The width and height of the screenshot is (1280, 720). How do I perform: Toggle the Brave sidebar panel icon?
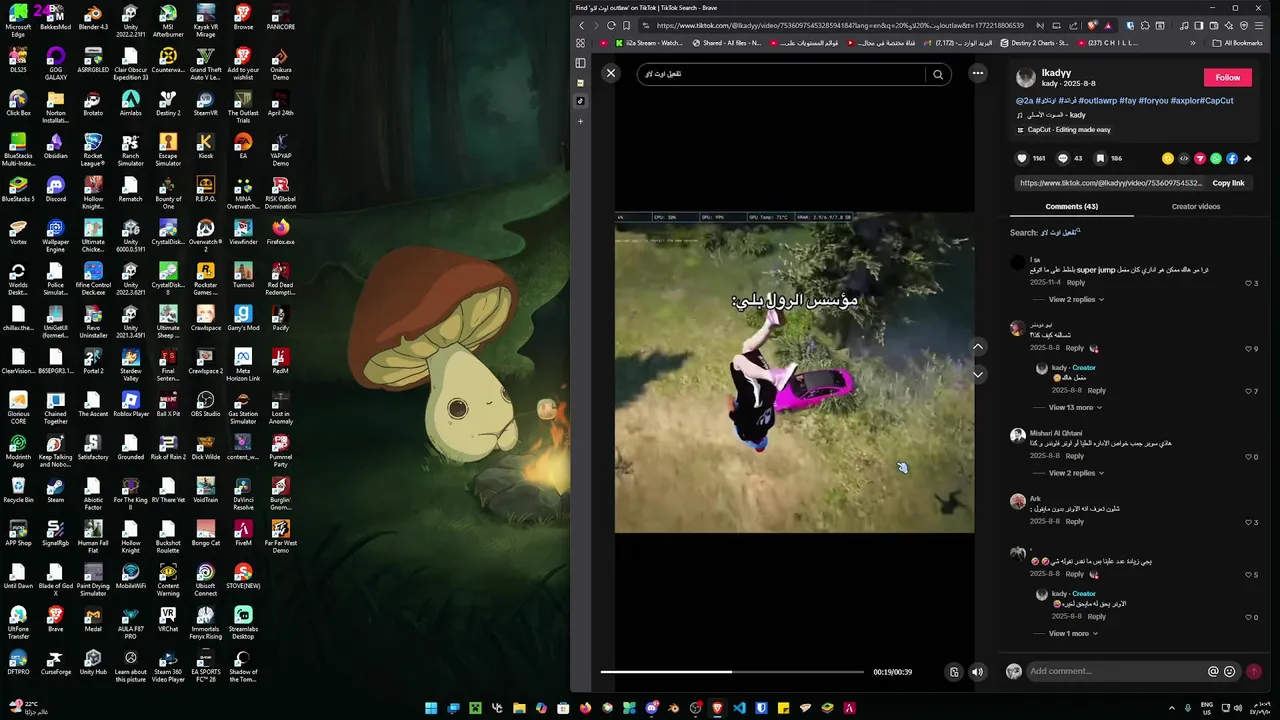point(580,62)
